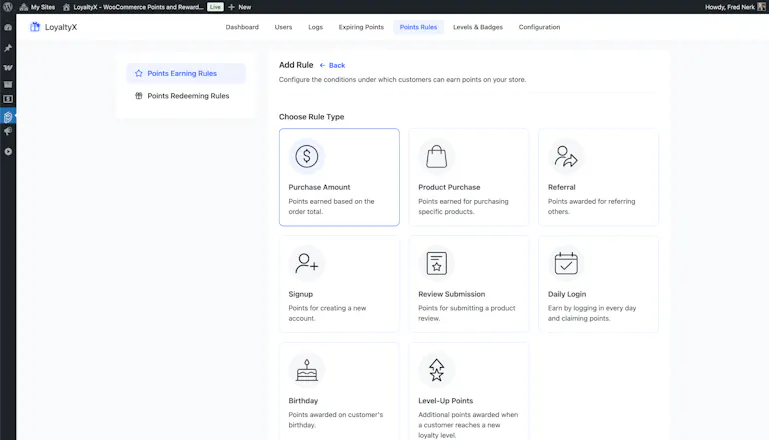The width and height of the screenshot is (769, 440).
Task: Choose the Review Submission rule title
Action: tap(452, 294)
